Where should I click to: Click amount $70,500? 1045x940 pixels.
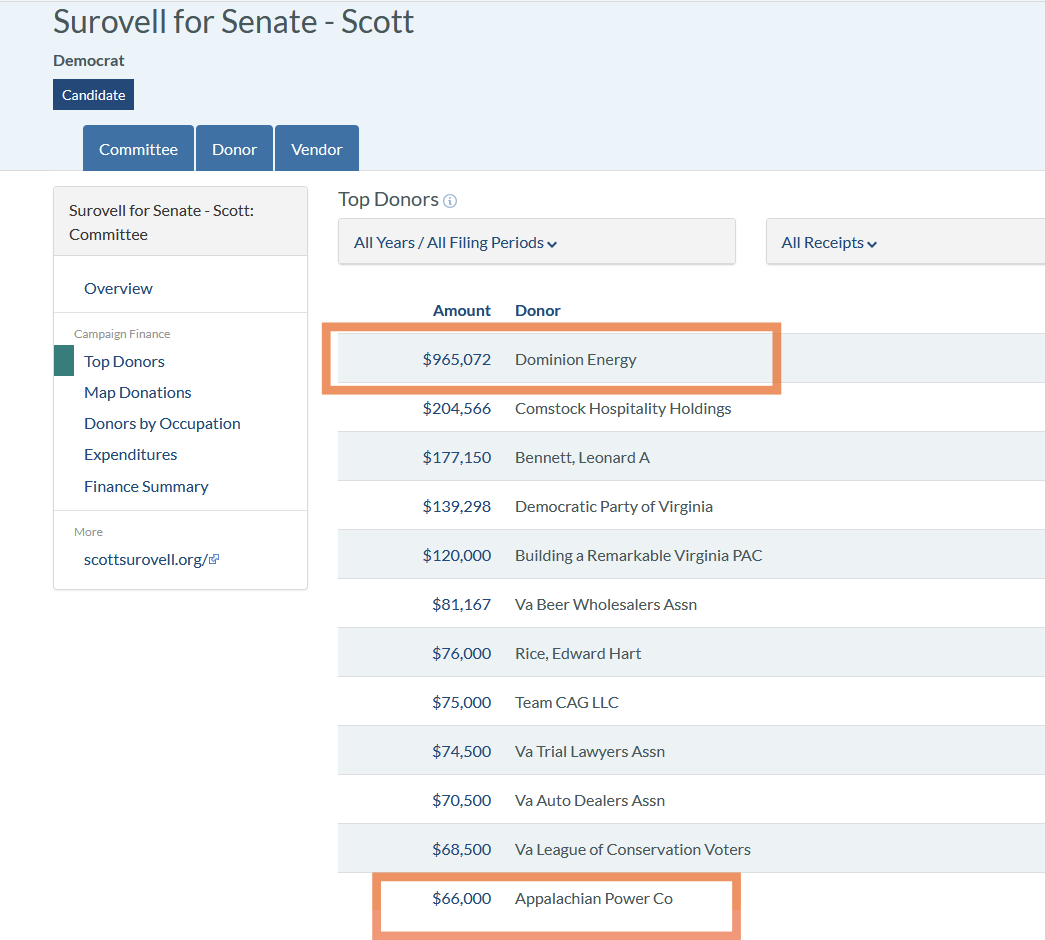point(461,801)
